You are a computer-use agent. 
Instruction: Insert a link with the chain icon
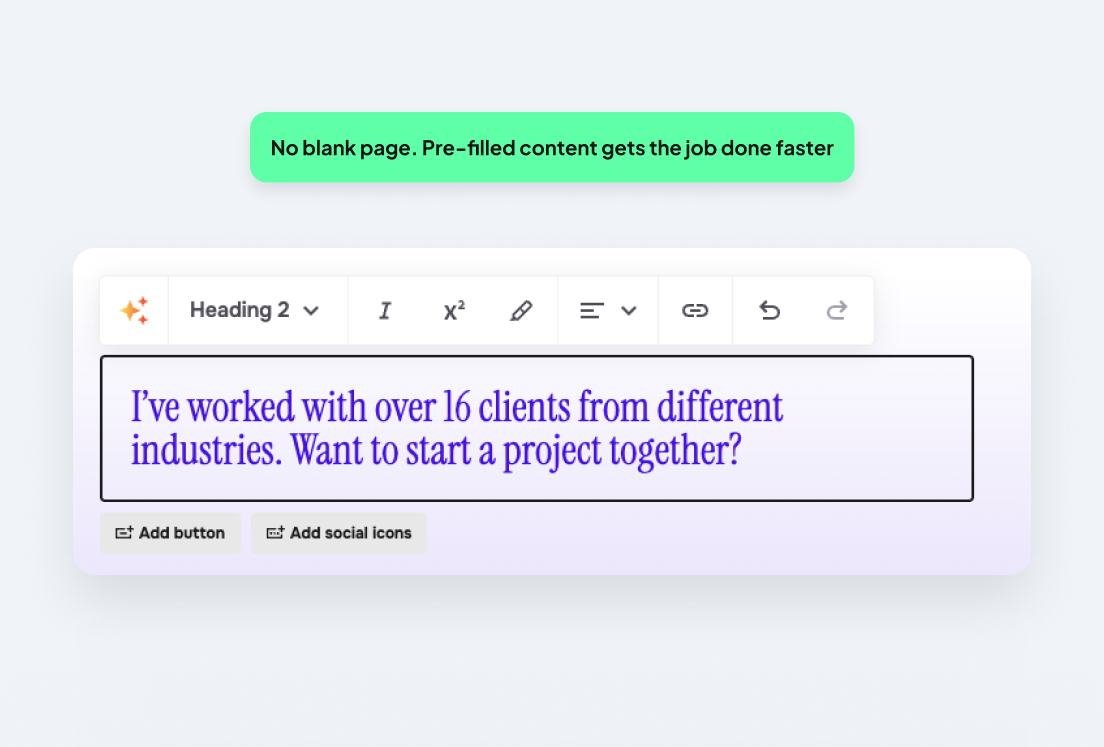(x=695, y=310)
